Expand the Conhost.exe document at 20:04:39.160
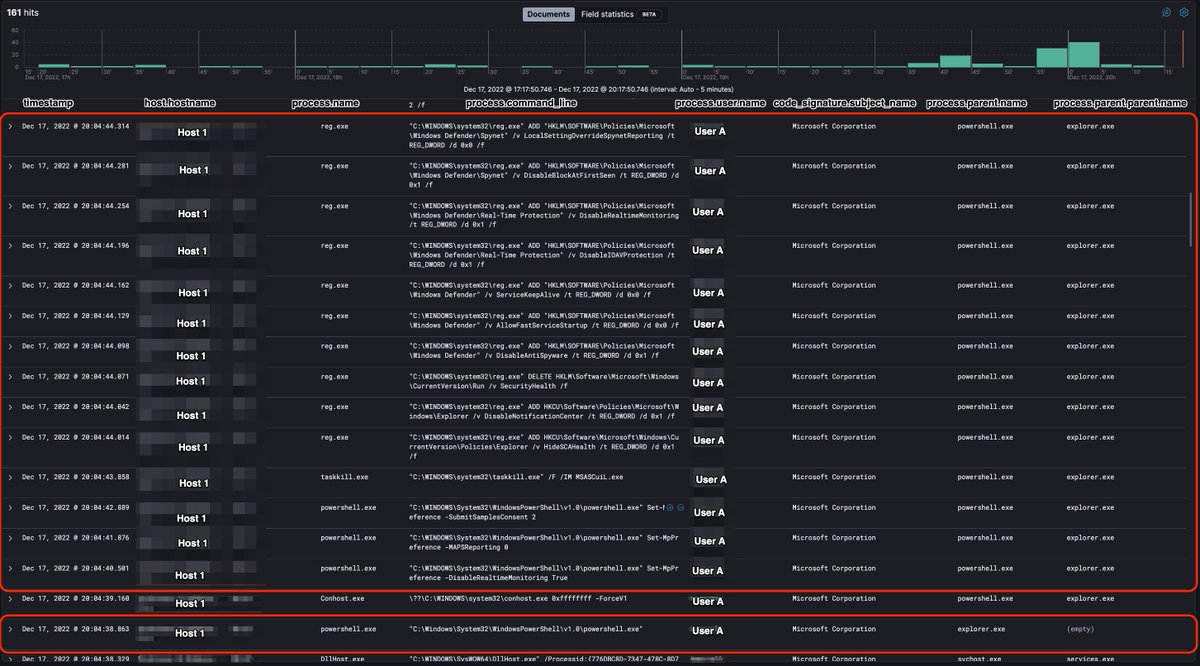 click(10, 599)
